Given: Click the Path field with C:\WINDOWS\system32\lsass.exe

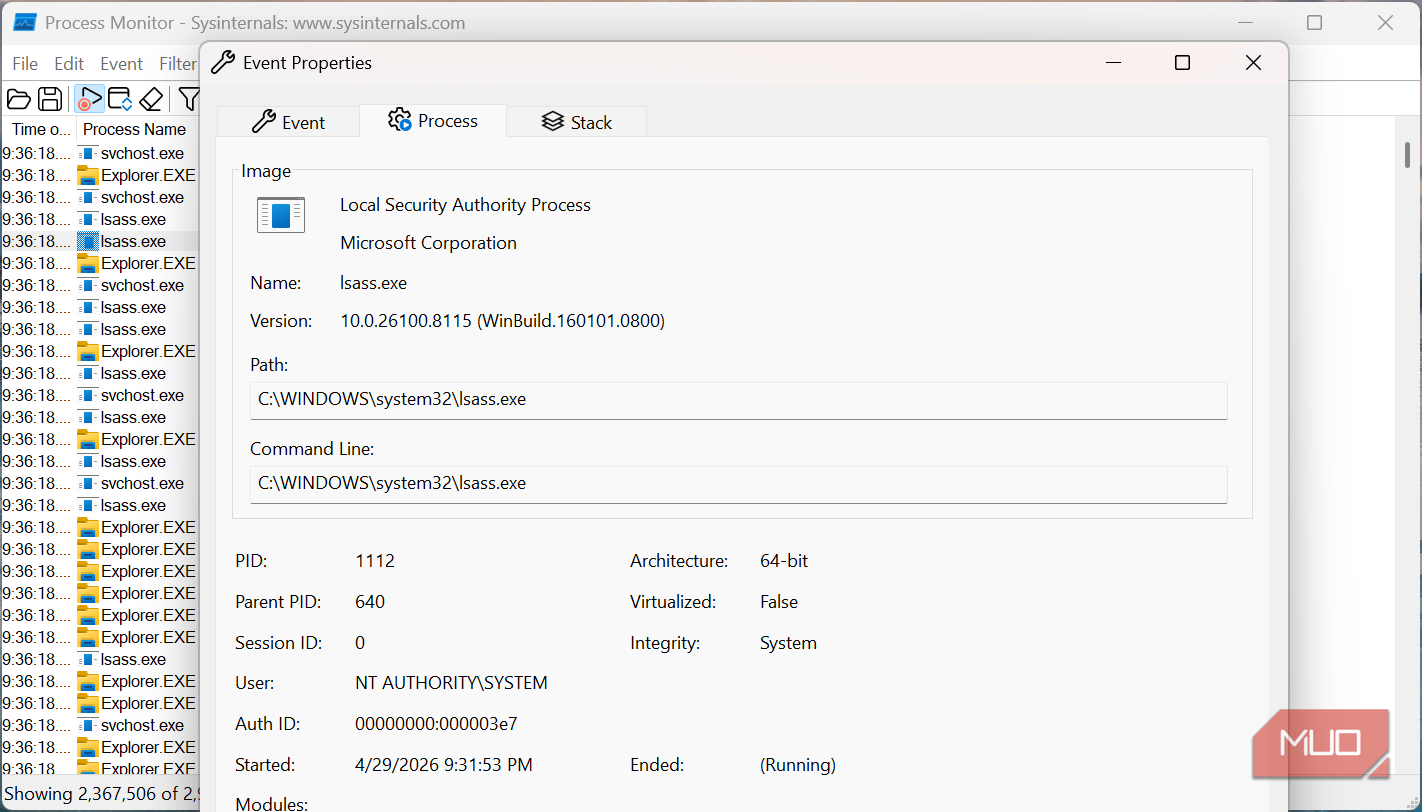Looking at the screenshot, I should pos(738,400).
